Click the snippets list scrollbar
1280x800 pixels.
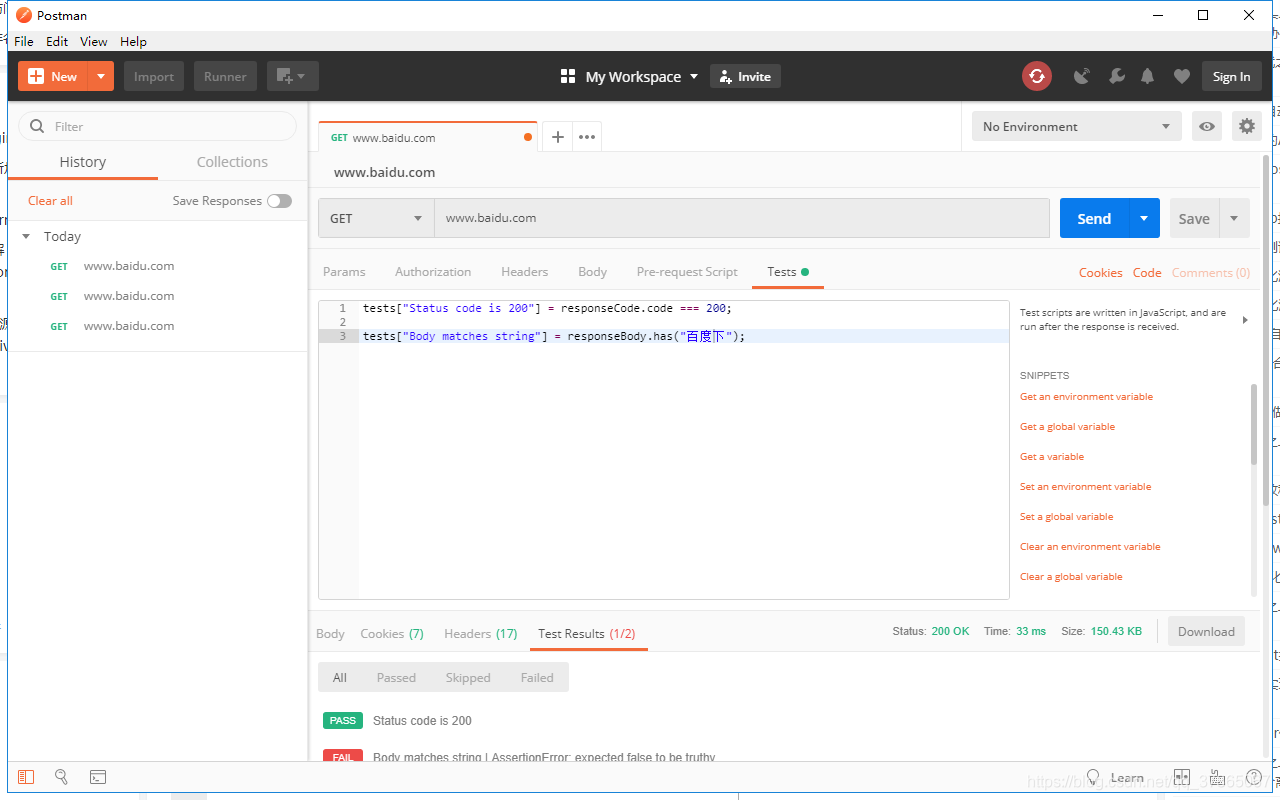(1254, 424)
